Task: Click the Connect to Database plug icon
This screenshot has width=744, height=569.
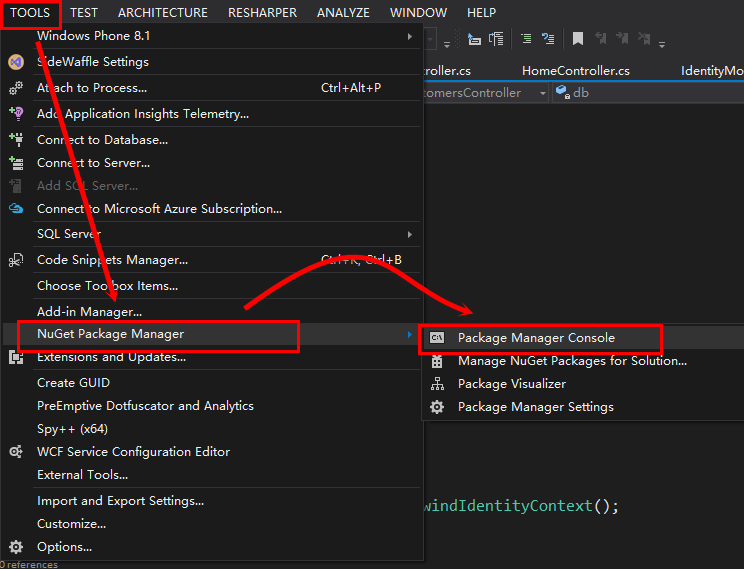Action: coord(16,140)
